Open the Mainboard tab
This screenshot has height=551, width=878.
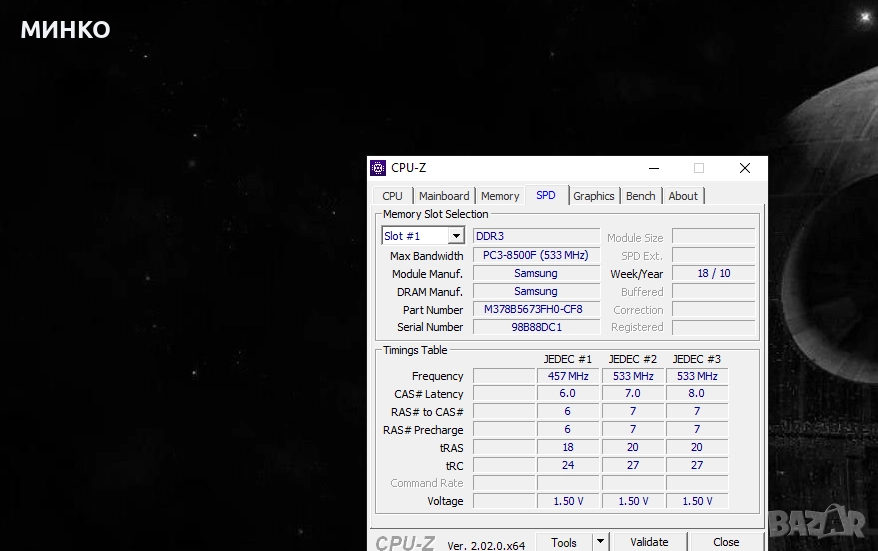click(x=444, y=196)
